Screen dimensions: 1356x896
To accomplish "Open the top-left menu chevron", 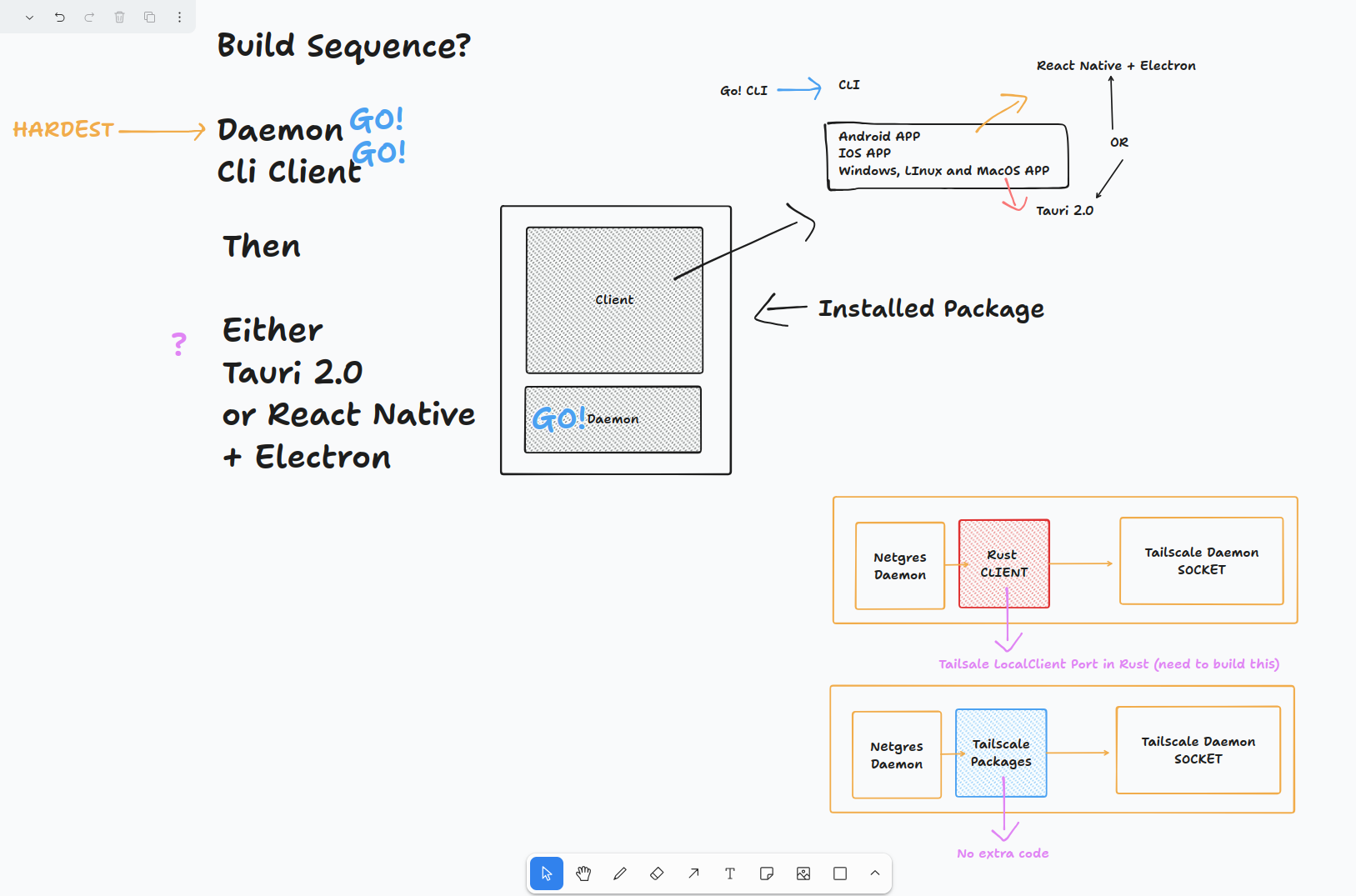I will tap(29, 17).
